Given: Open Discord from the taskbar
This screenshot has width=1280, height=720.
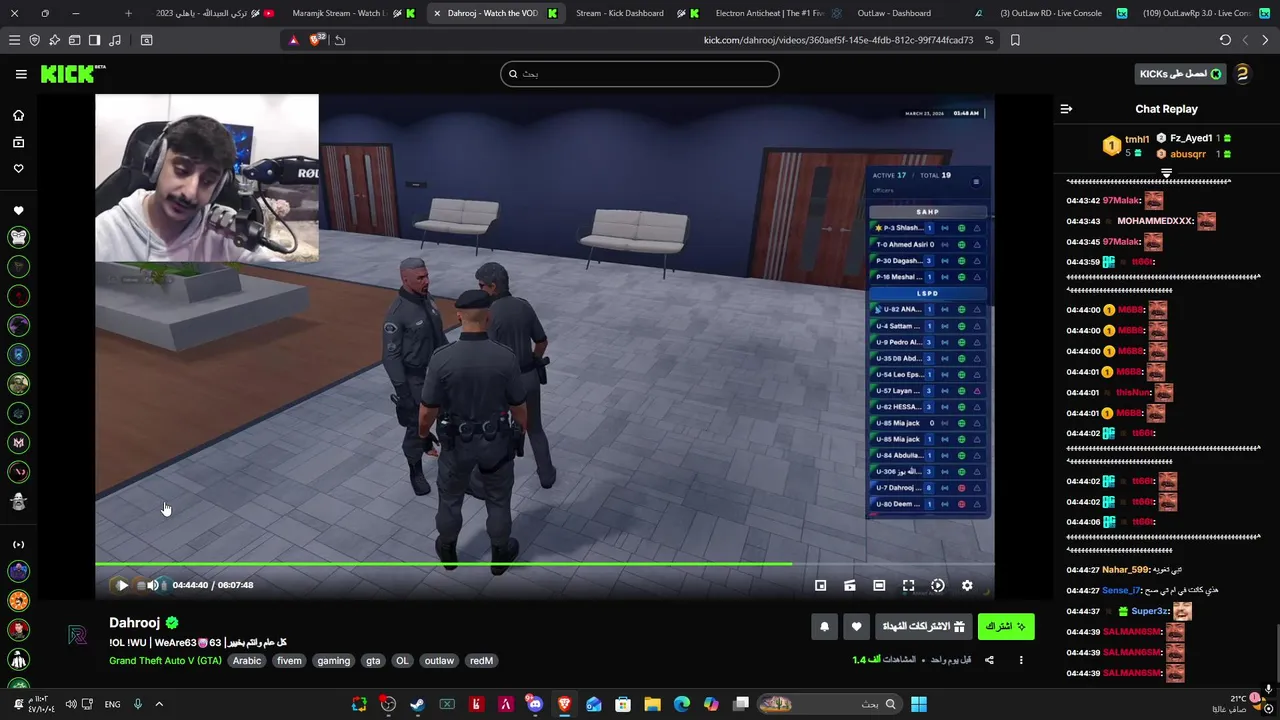Looking at the screenshot, I should [535, 704].
